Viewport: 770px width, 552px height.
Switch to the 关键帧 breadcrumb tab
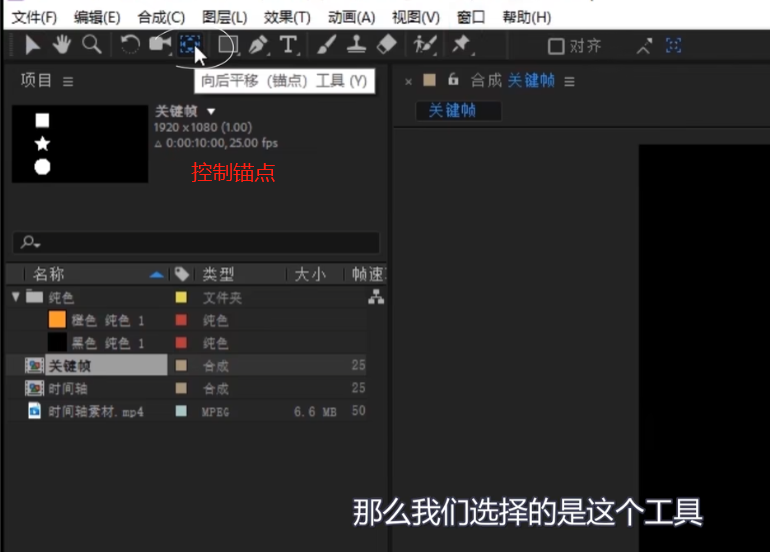pos(458,110)
